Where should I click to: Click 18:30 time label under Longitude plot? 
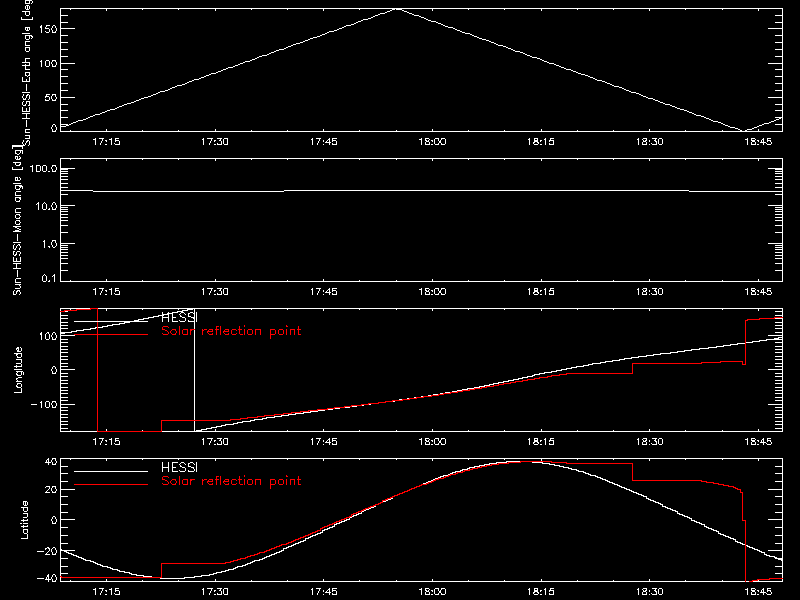649,442
